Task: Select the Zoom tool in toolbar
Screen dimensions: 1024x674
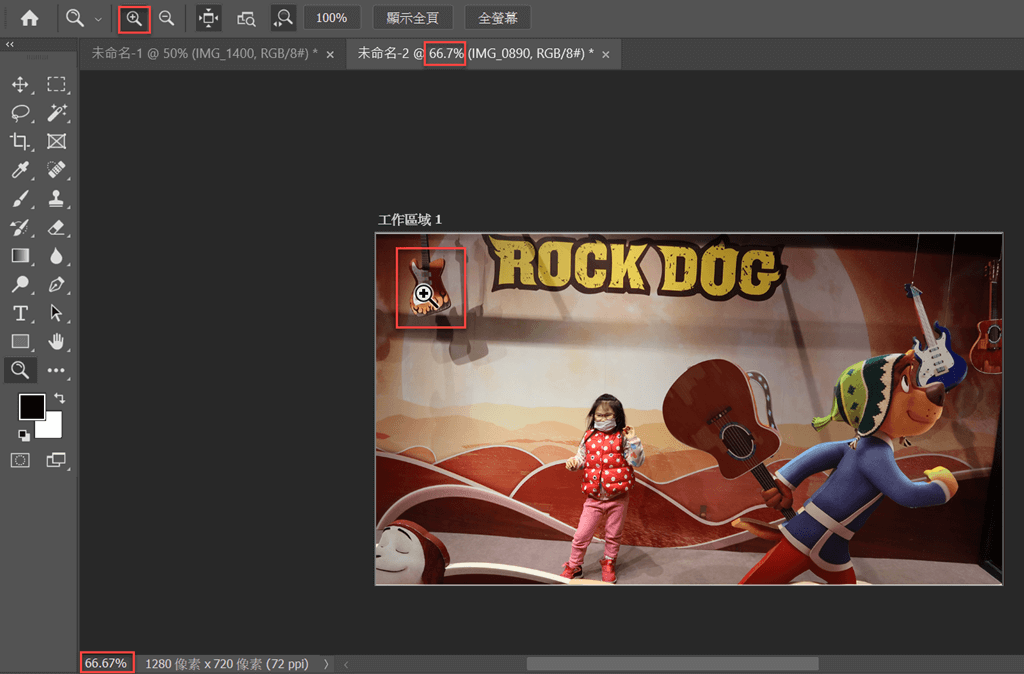Action: click(20, 370)
